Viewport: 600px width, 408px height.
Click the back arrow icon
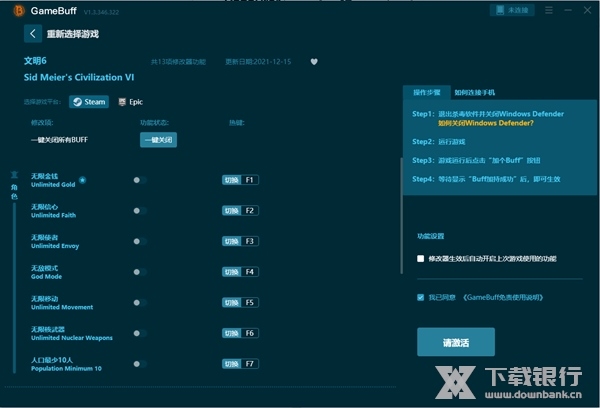tap(33, 34)
